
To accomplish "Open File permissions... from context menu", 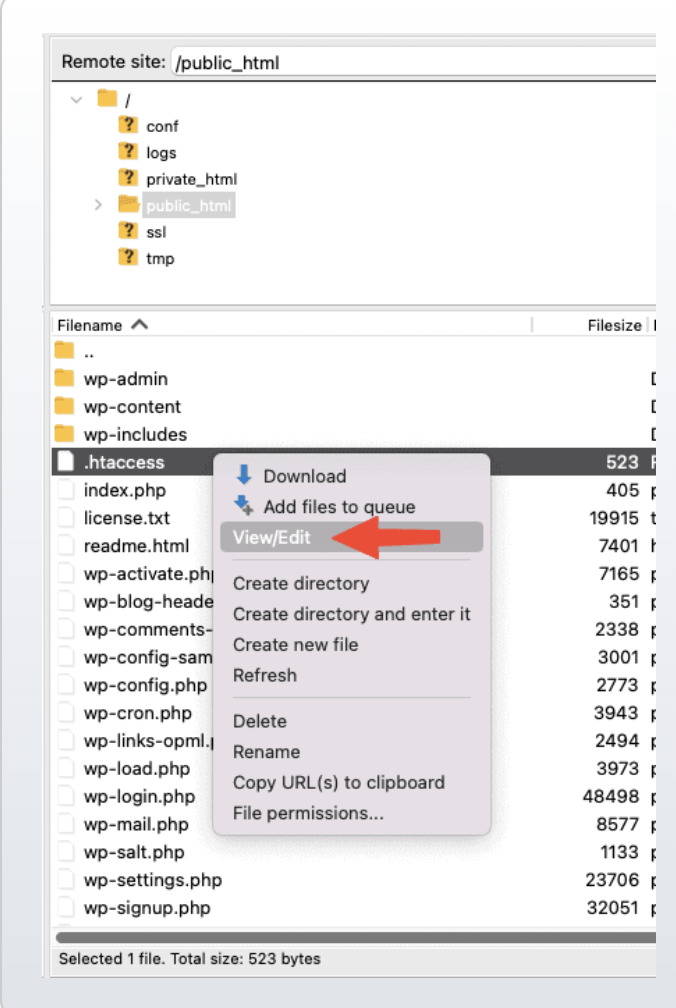I will tap(351, 813).
